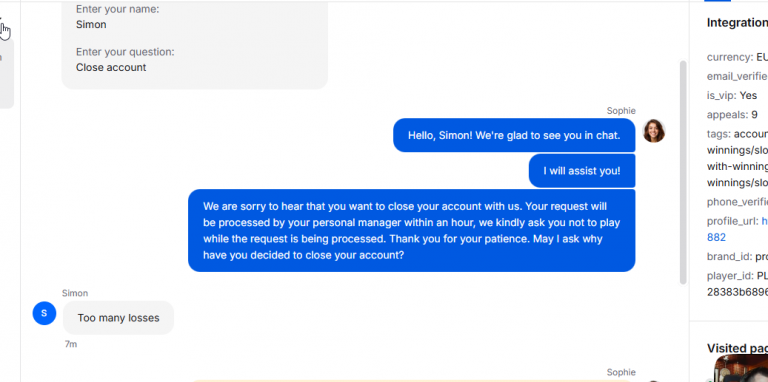
Task: Open the profile_url link
Action: 765,221
